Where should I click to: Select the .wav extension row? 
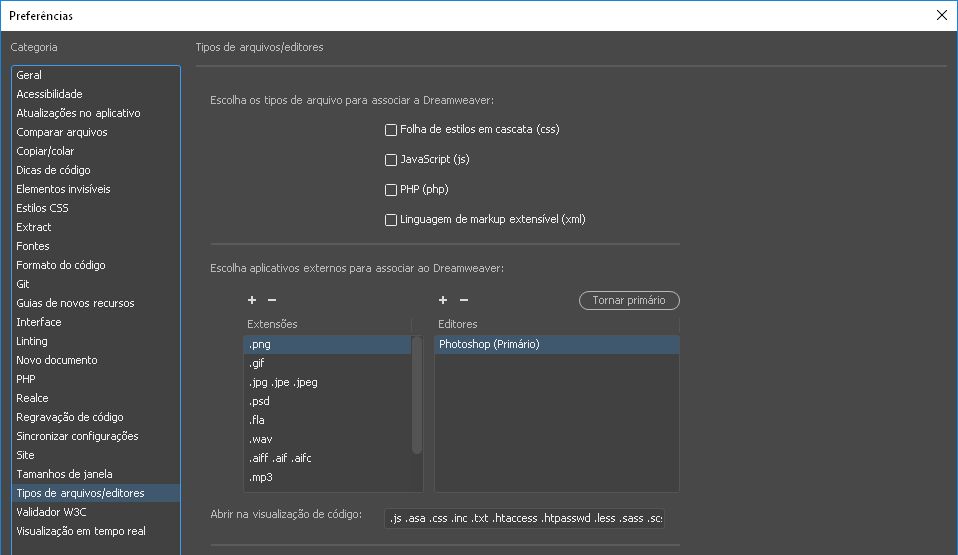327,439
